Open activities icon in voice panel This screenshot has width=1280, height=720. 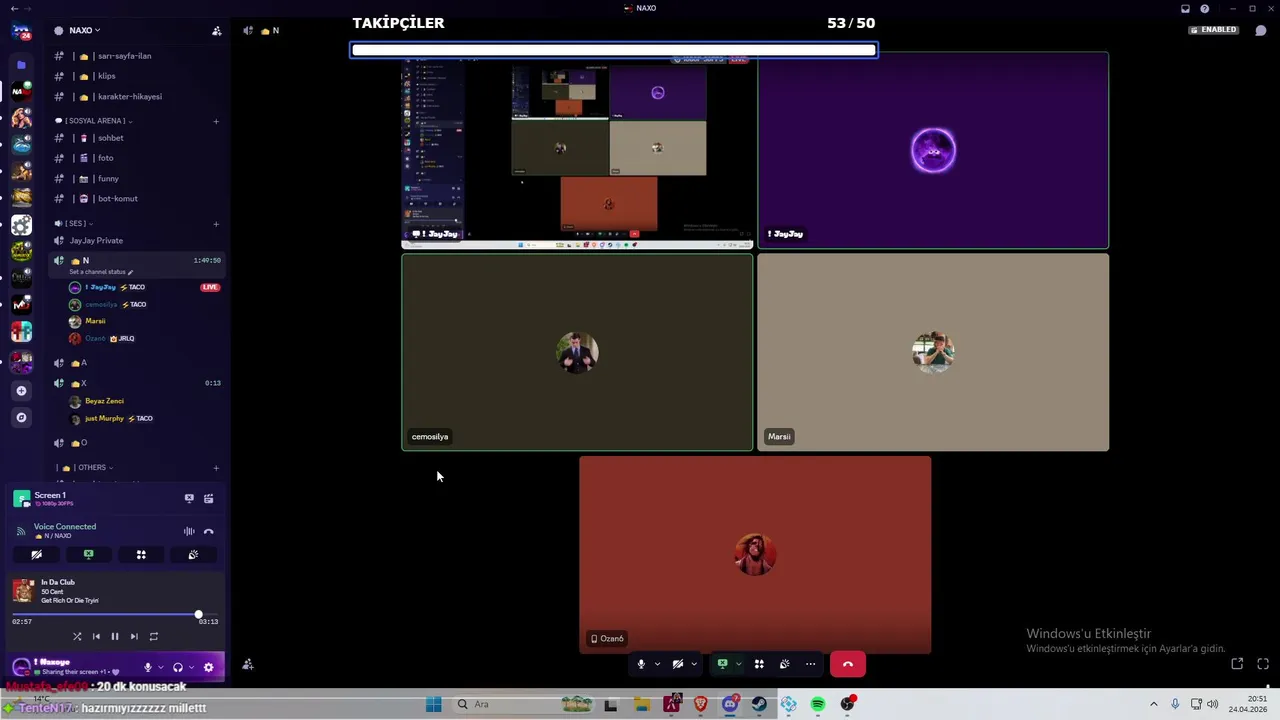tap(141, 555)
